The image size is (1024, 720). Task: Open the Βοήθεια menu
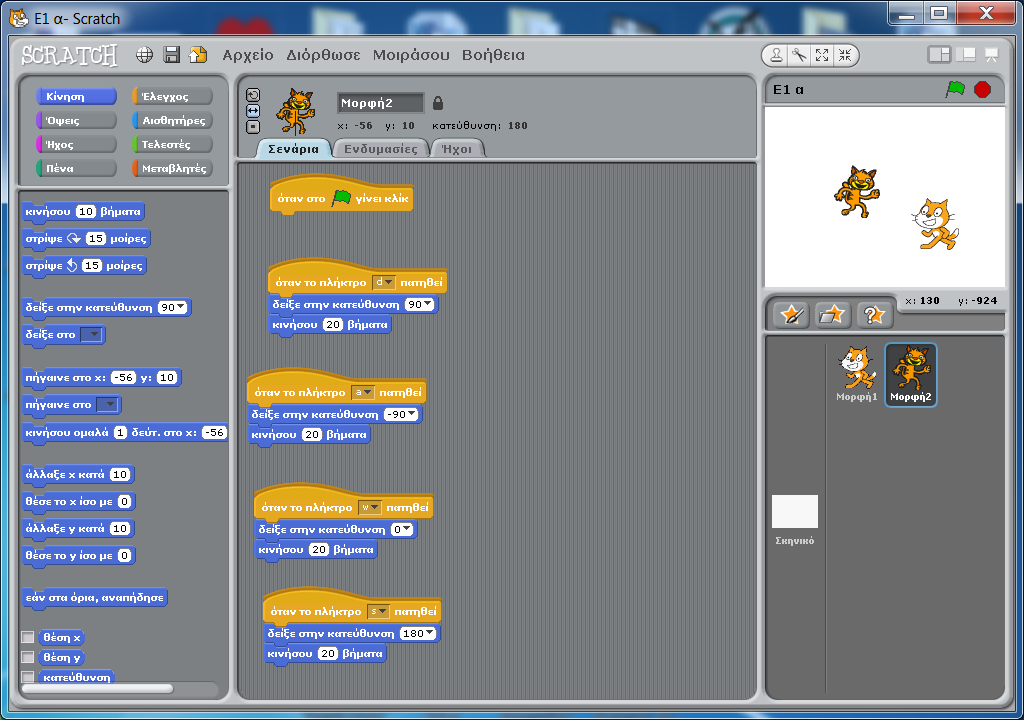click(493, 55)
